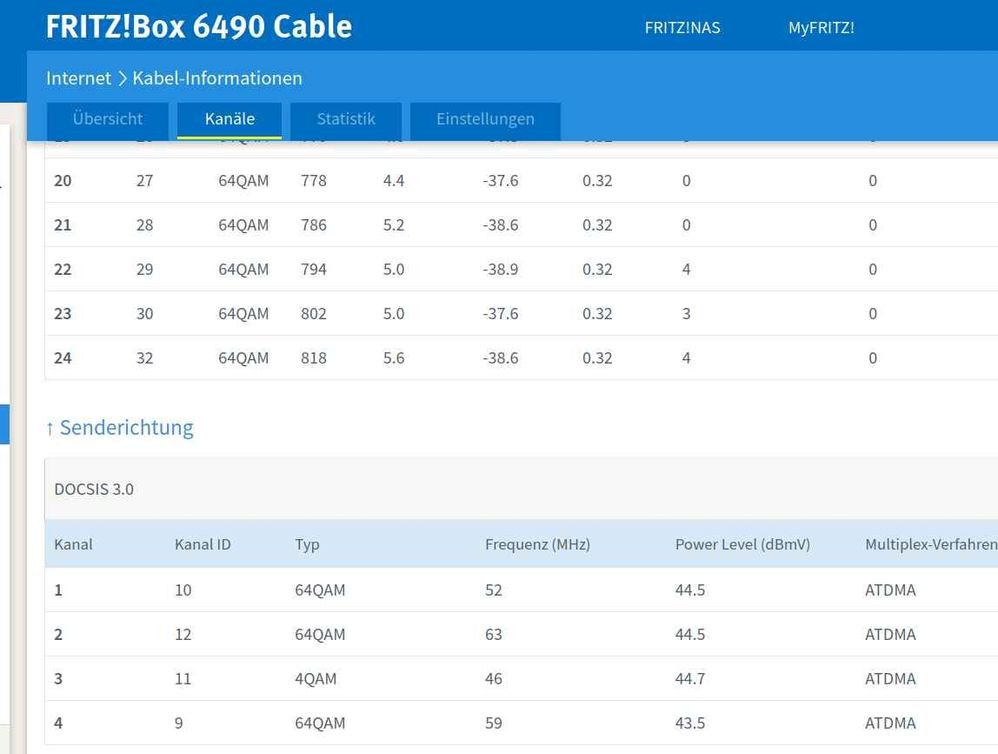Click upstream Kanal ID 9
The width and height of the screenshot is (998, 754).
(x=179, y=723)
